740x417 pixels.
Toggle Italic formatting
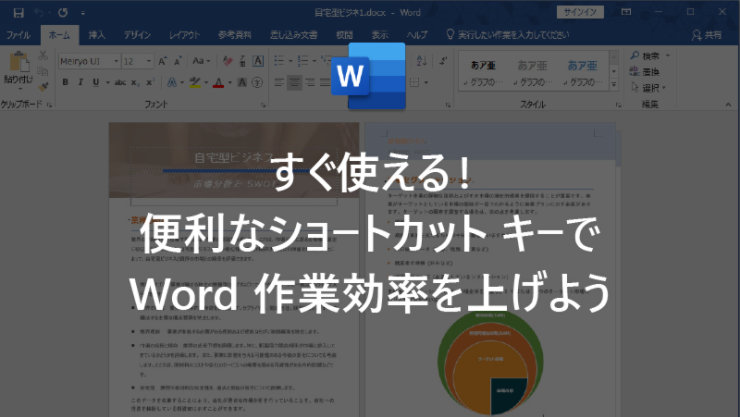click(80, 83)
